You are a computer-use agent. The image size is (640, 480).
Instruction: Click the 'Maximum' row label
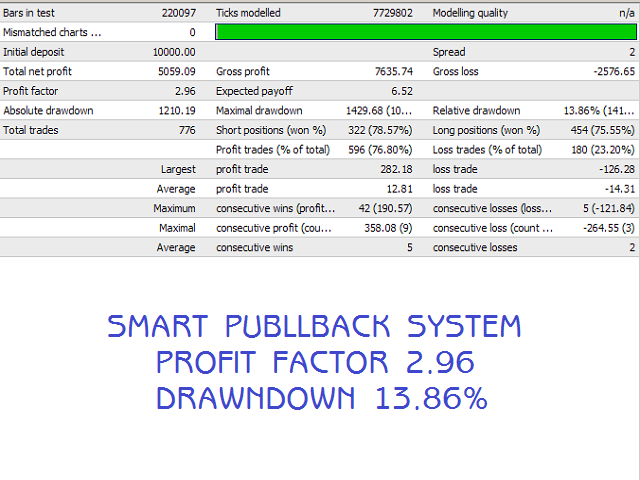(x=174, y=209)
